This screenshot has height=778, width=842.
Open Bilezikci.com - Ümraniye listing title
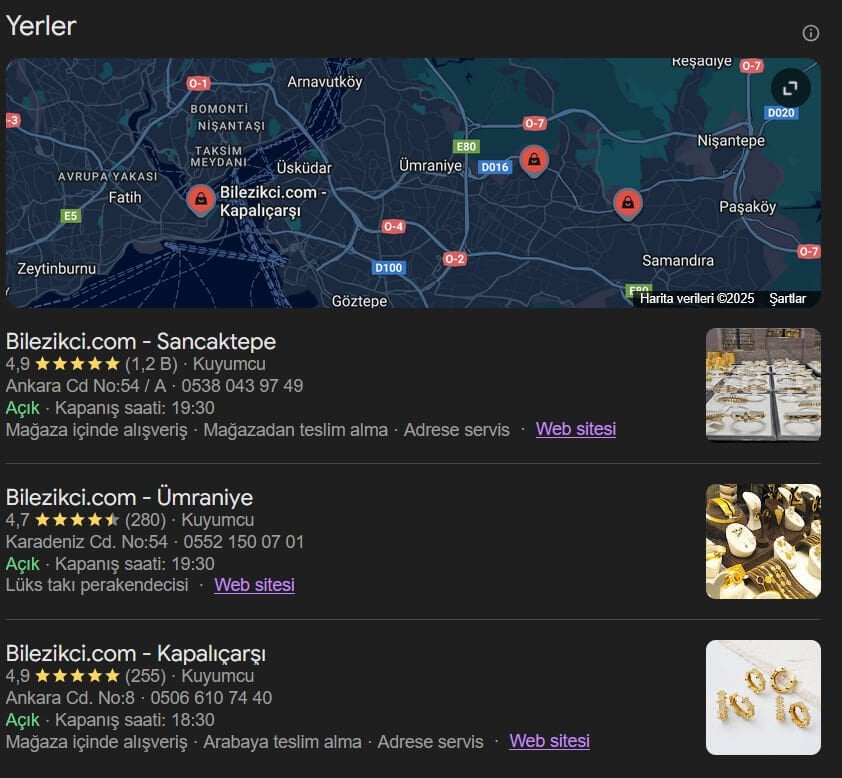pyautogui.click(x=129, y=498)
